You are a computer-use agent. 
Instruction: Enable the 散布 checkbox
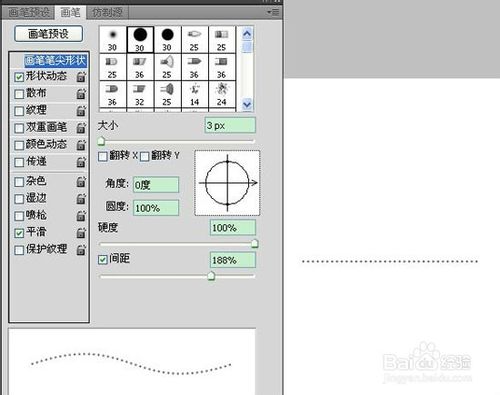click(19, 94)
